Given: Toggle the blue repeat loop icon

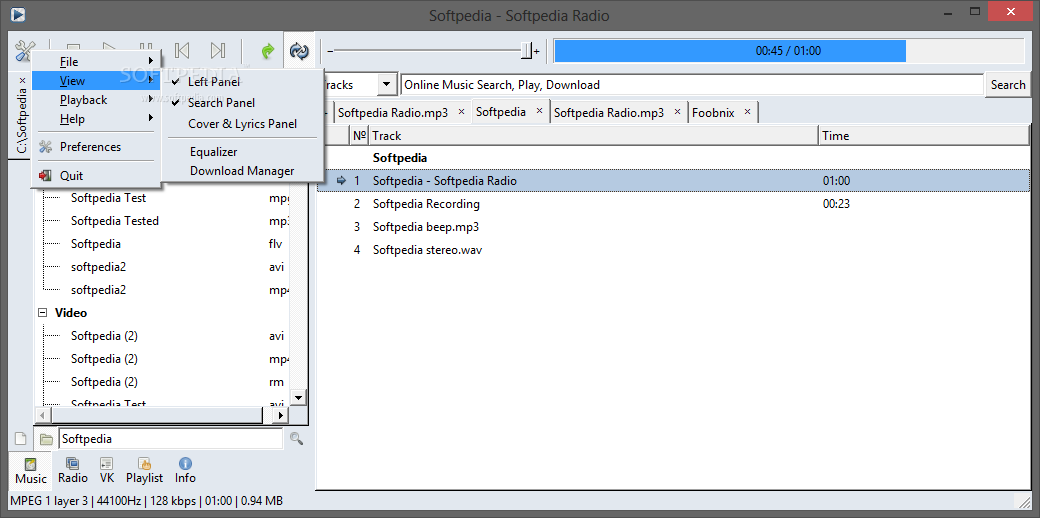Looking at the screenshot, I should pos(299,50).
